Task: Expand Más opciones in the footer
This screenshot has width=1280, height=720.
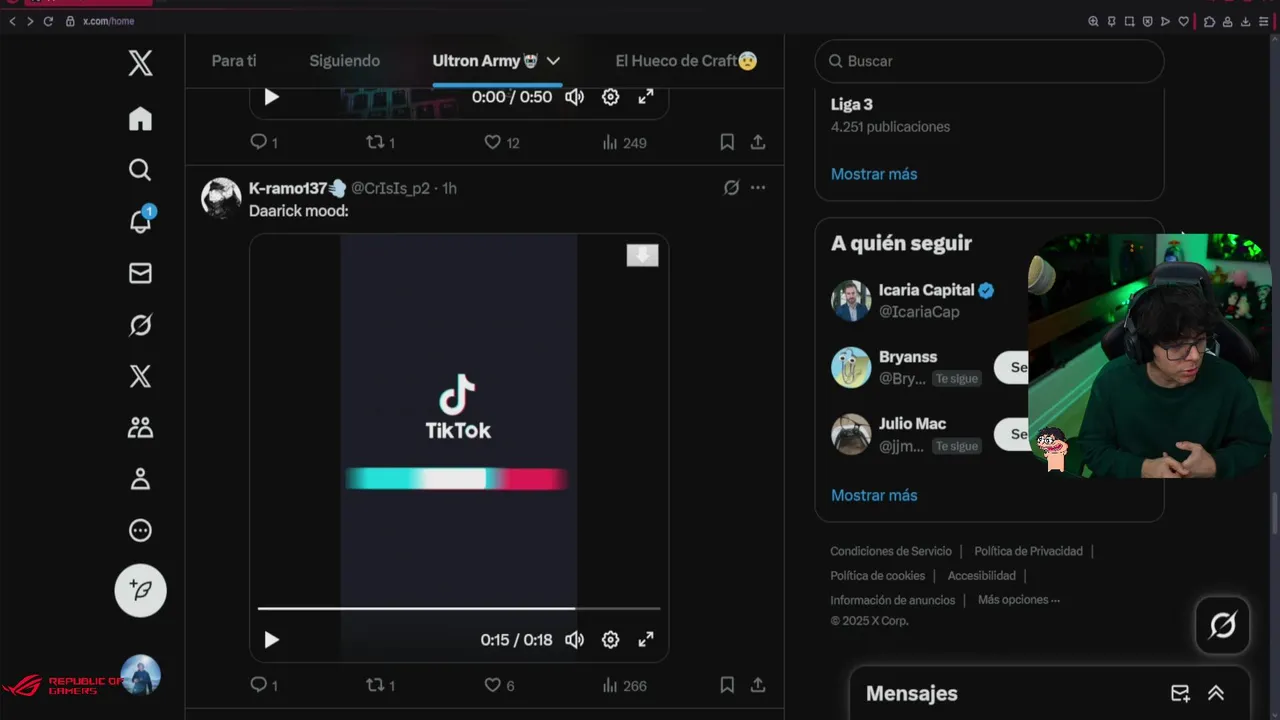Action: pyautogui.click(x=1019, y=600)
